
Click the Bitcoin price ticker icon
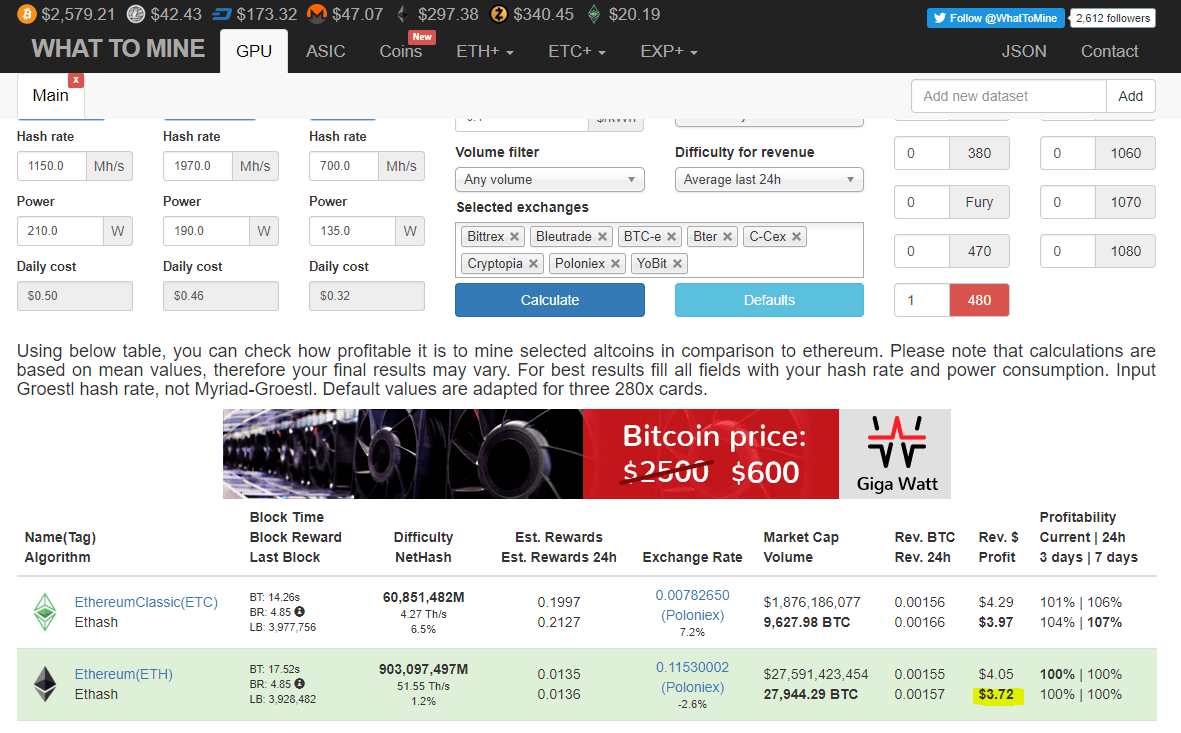click(x=26, y=14)
